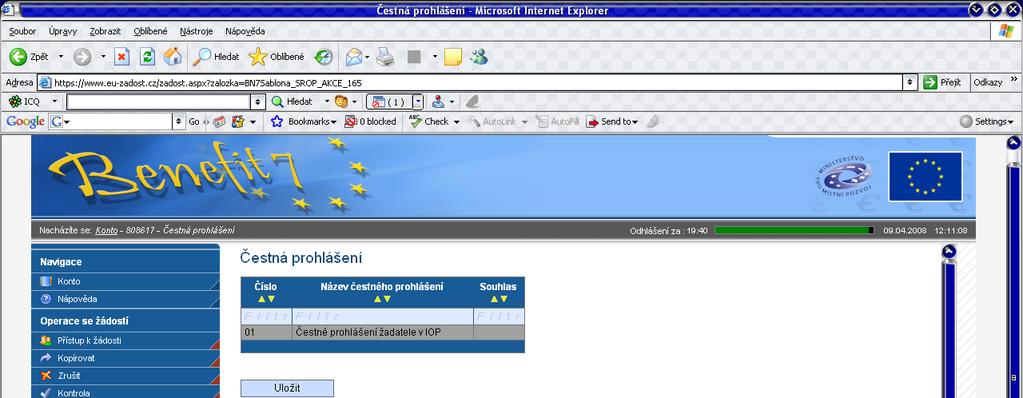Open Forward button history dropdown arrow

(x=103, y=57)
